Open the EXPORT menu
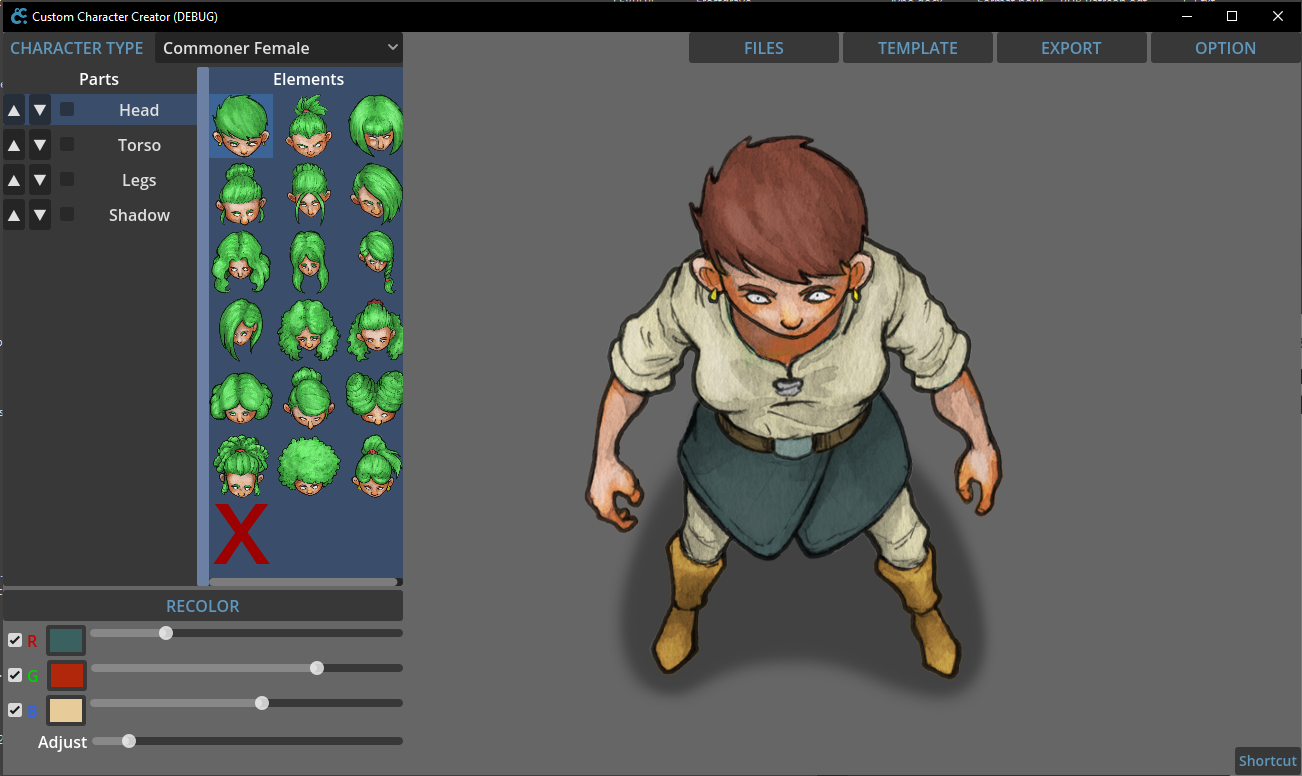 coord(1071,48)
